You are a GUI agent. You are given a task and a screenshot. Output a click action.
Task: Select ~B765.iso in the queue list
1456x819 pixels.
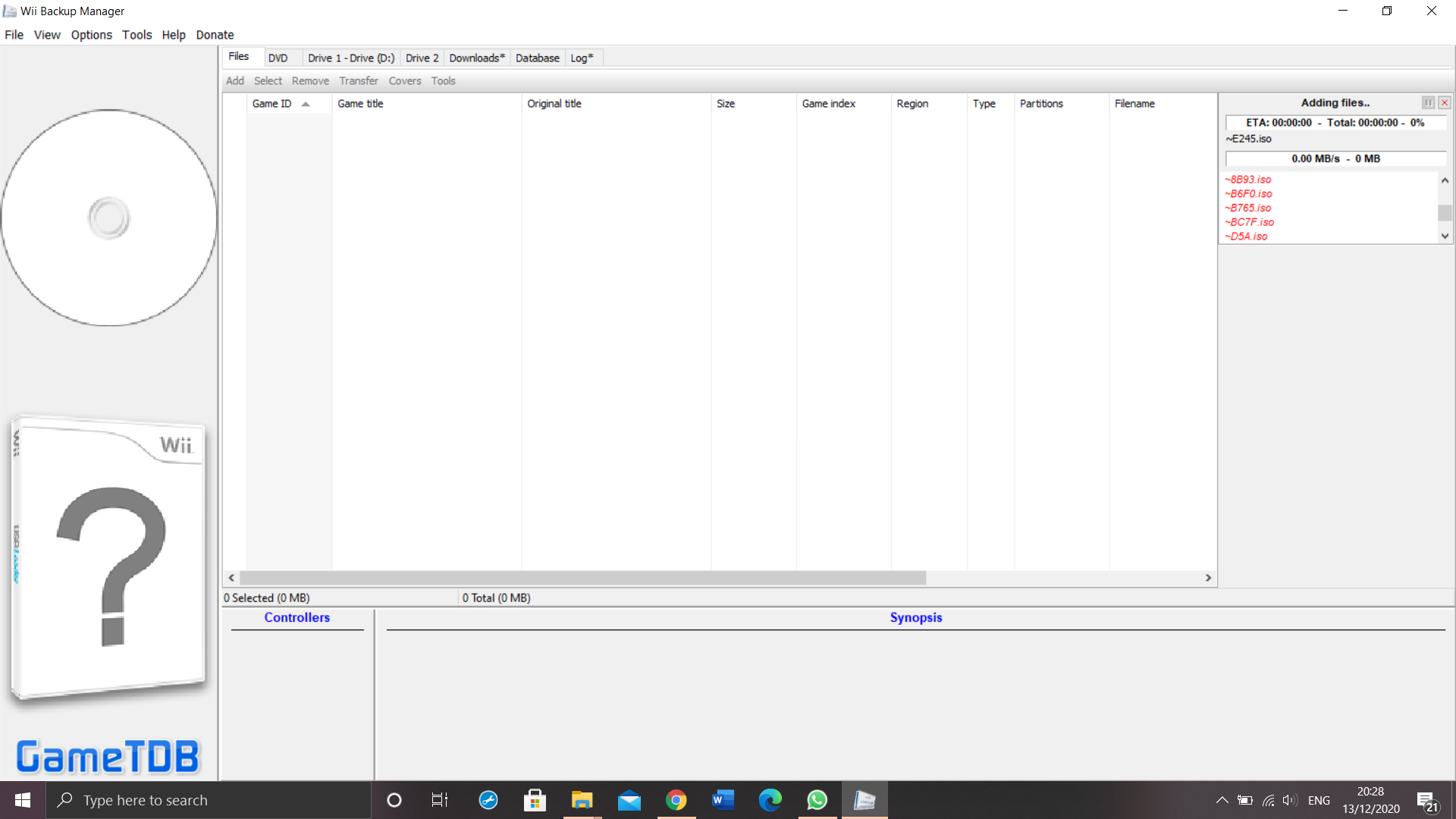pos(1248,209)
